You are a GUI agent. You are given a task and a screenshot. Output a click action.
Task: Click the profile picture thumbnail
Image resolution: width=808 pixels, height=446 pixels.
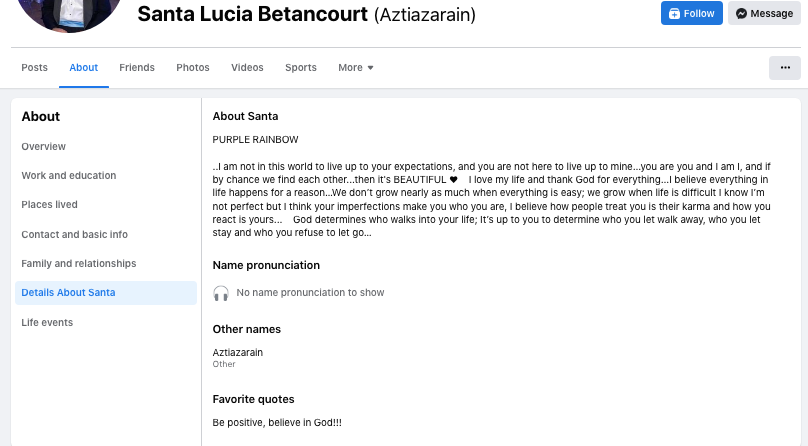tap(70, 11)
